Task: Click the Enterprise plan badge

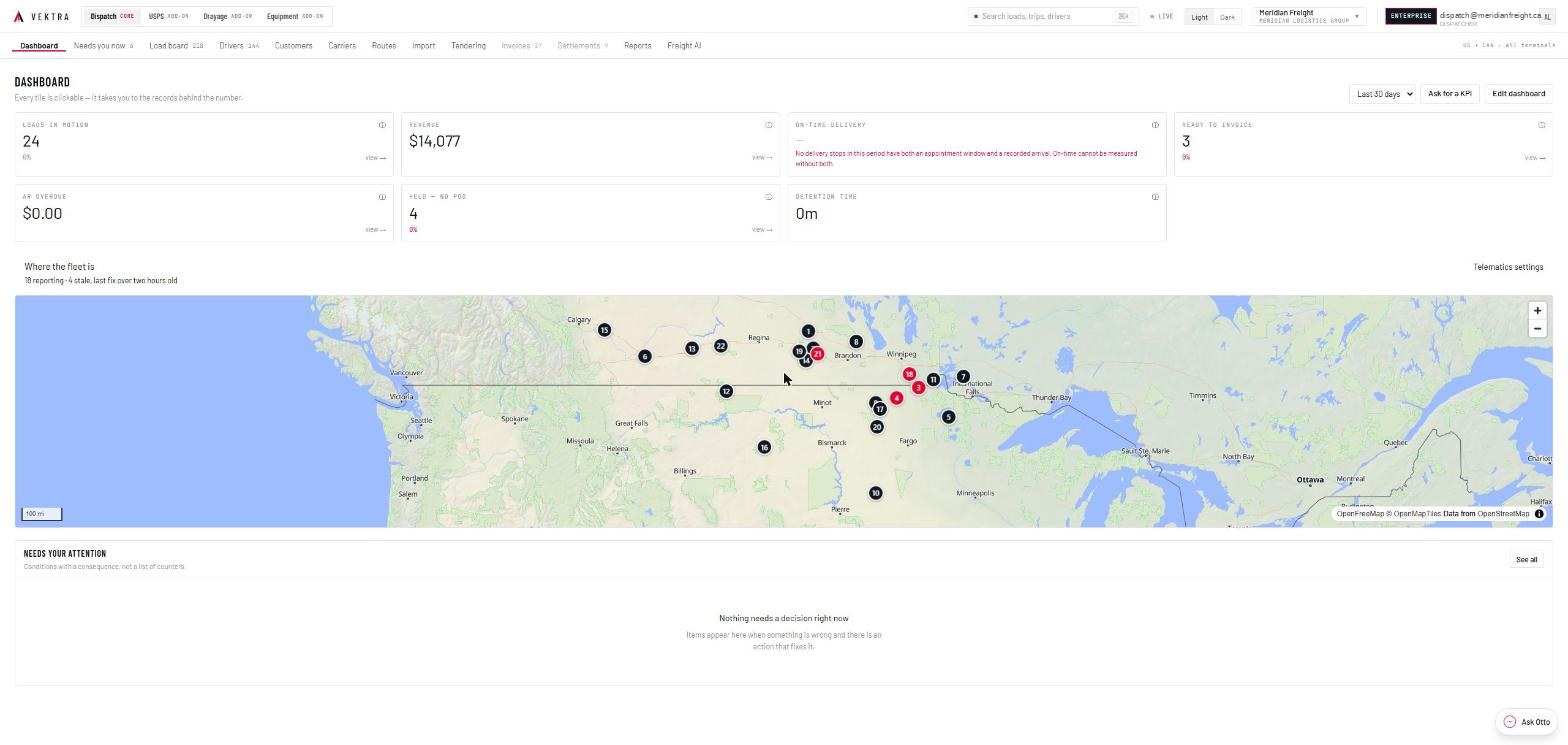Action: pyautogui.click(x=1411, y=16)
